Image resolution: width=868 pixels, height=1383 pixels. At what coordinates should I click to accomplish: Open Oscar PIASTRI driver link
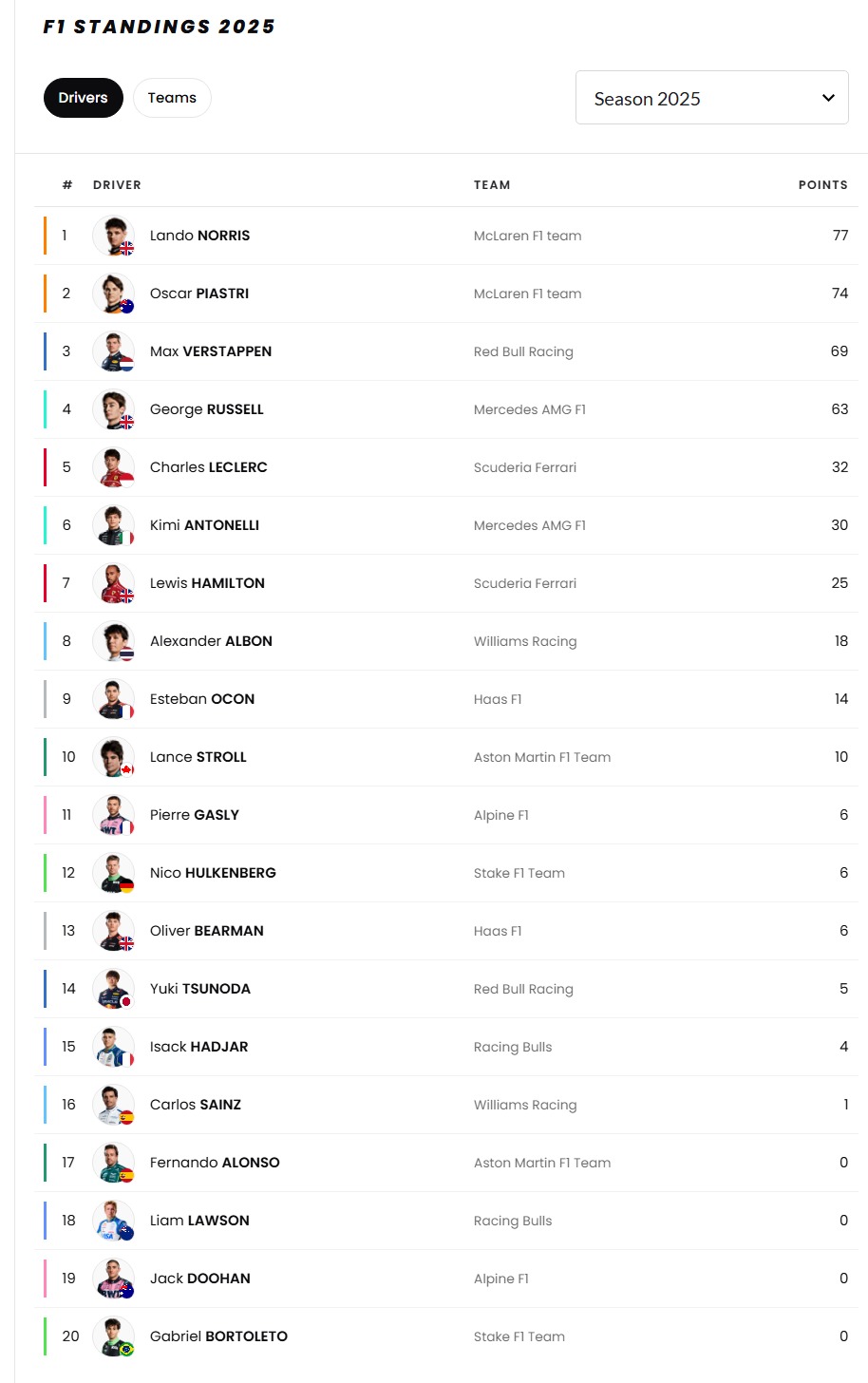pyautogui.click(x=199, y=294)
